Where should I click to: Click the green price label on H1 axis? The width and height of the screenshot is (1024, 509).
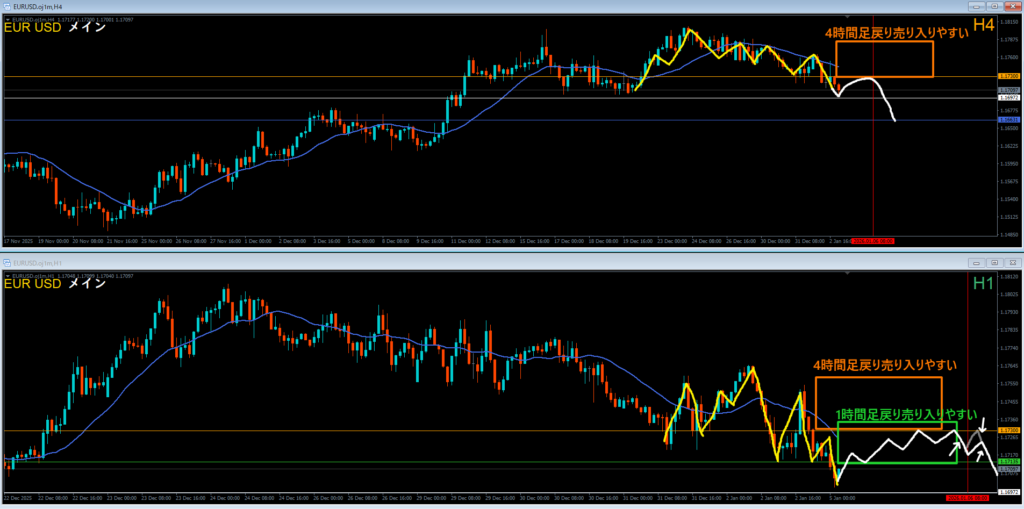click(1008, 462)
